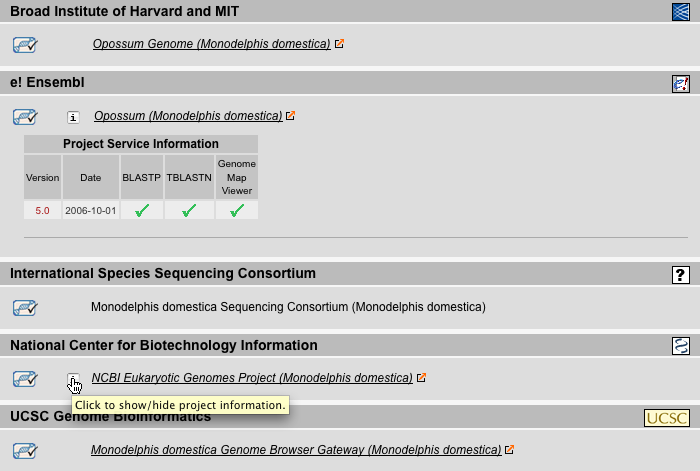
Task: Click the UCSC logo icon
Action: (x=667, y=418)
